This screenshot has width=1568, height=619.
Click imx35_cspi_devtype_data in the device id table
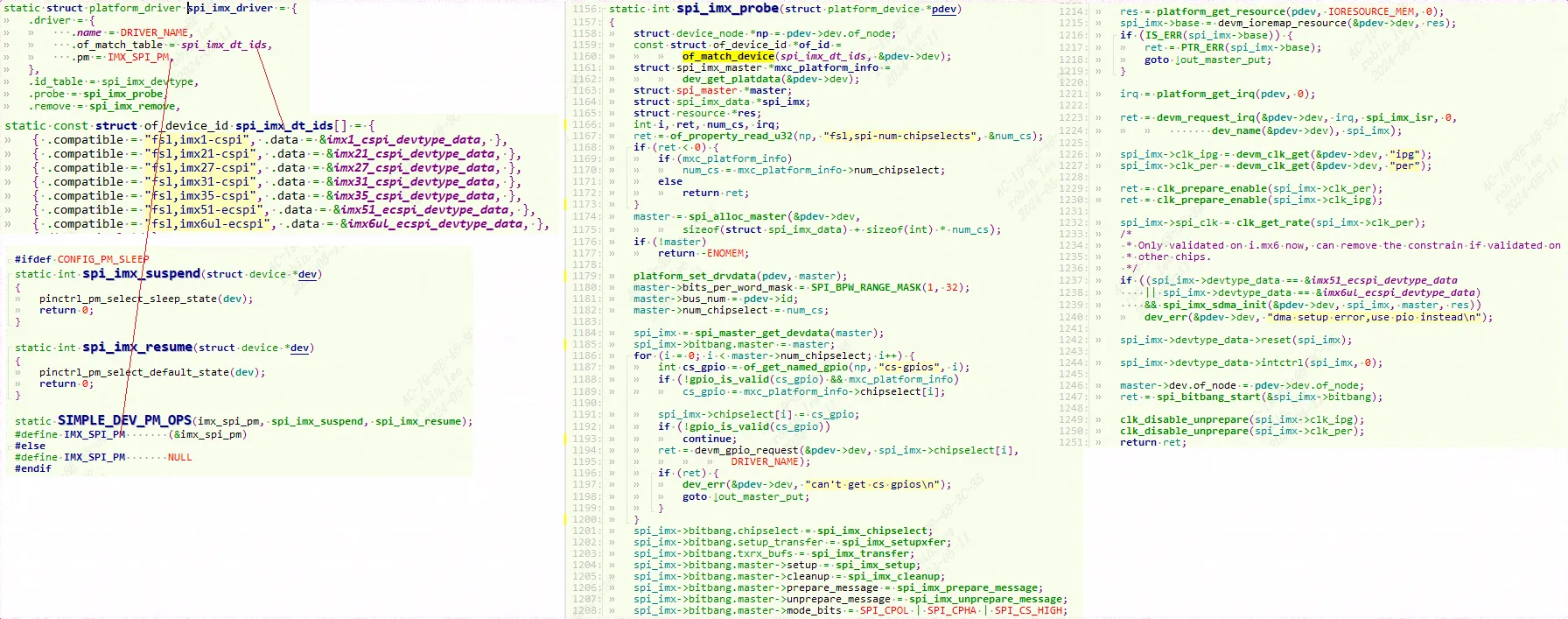click(414, 196)
